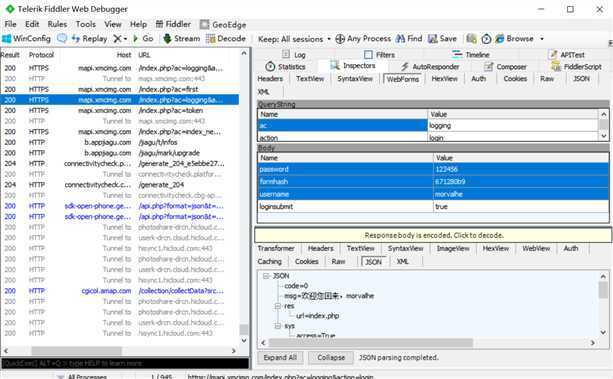Viewport: 613px width, 379px height.
Task: Click the timer clock icon
Action: pyautogui.click(x=486, y=38)
